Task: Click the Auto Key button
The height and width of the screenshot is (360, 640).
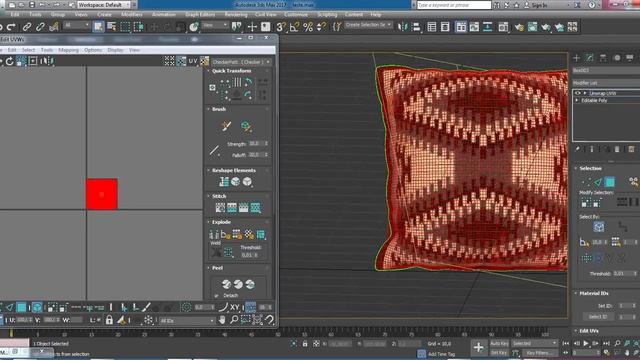Action: click(499, 344)
